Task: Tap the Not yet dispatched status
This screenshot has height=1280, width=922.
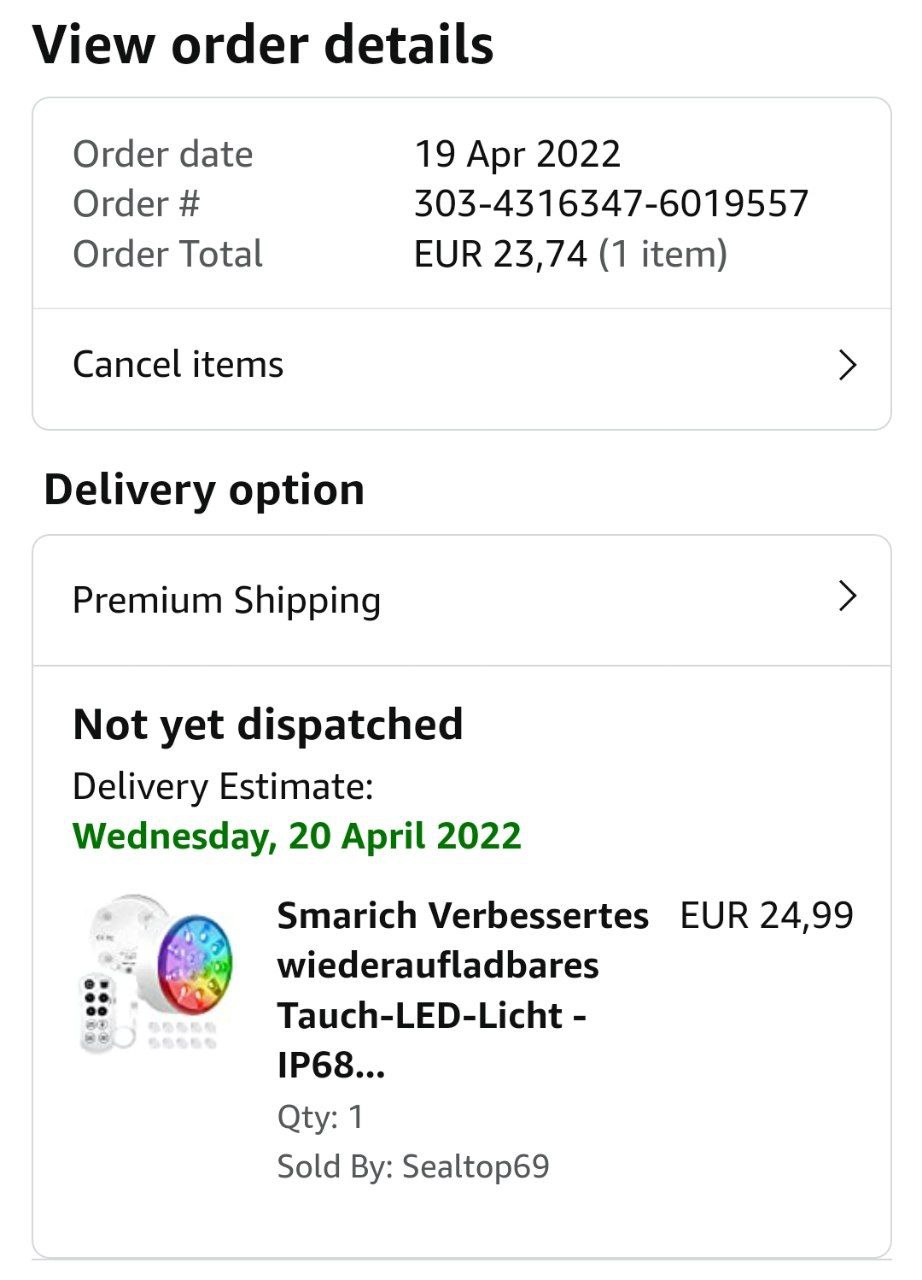Action: [268, 724]
